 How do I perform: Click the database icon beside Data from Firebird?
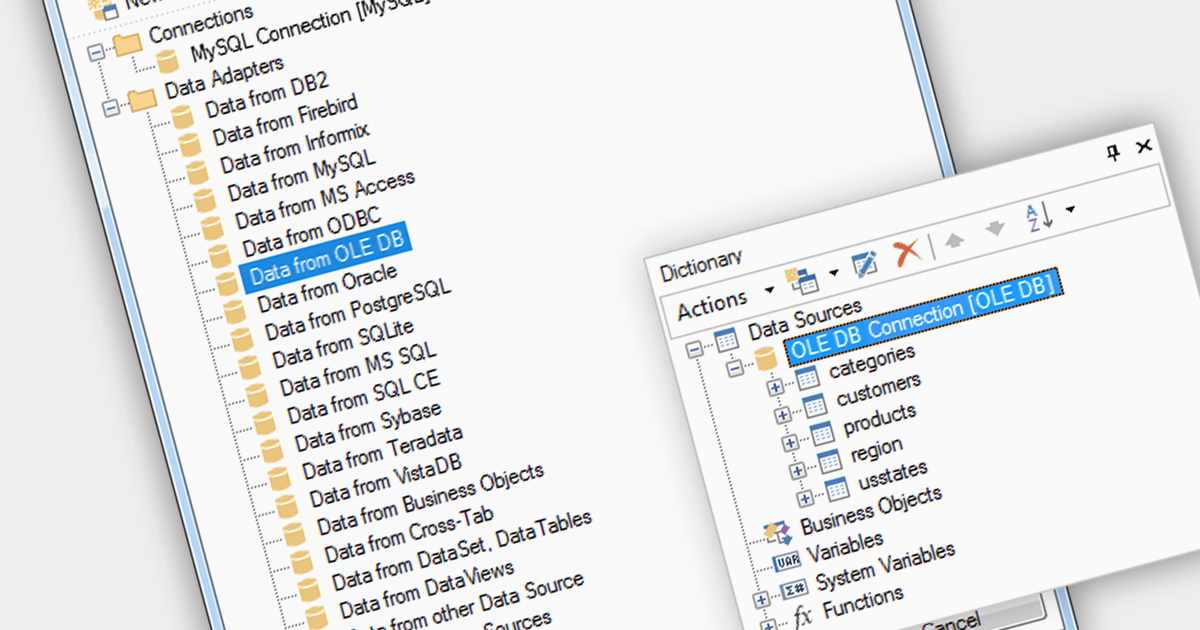191,144
